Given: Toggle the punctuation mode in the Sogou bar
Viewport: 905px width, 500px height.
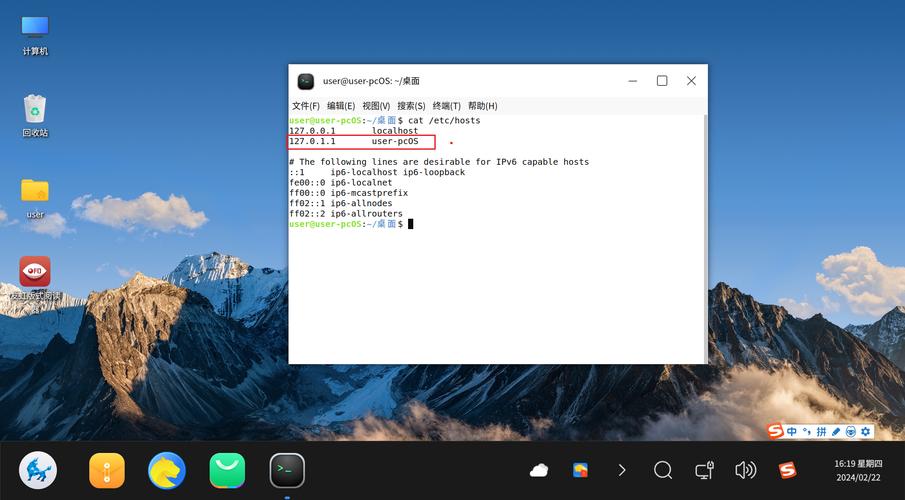Looking at the screenshot, I should (x=807, y=431).
